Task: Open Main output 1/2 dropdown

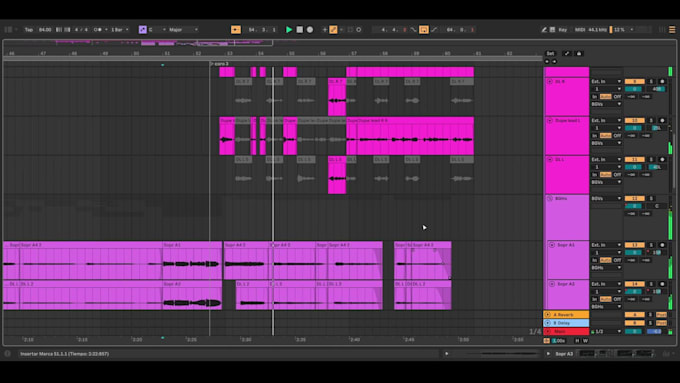Action: coord(606,331)
